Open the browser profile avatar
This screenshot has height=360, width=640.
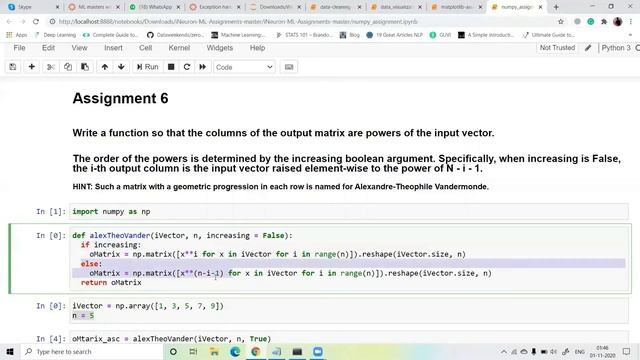coord(618,22)
